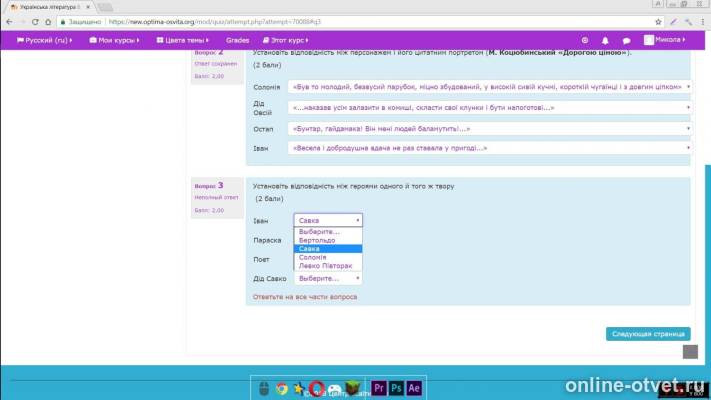The width and height of the screenshot is (711, 400).
Task: Click the mouse icon in the dock
Action: coord(264,389)
